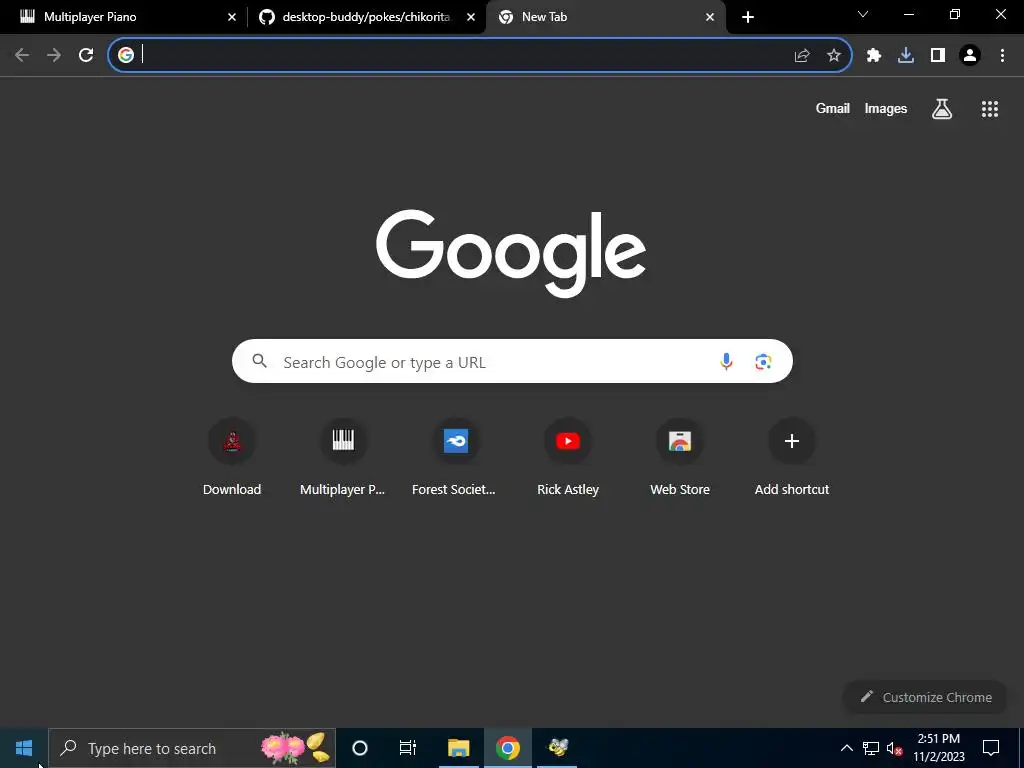Open Gmail link
1024x768 pixels.
[833, 108]
